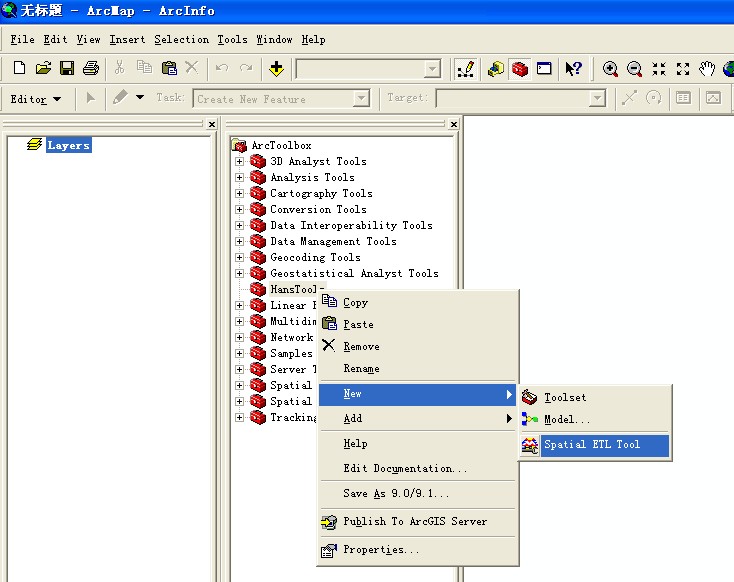Print the map using printer icon
The height and width of the screenshot is (582, 734).
91,68
